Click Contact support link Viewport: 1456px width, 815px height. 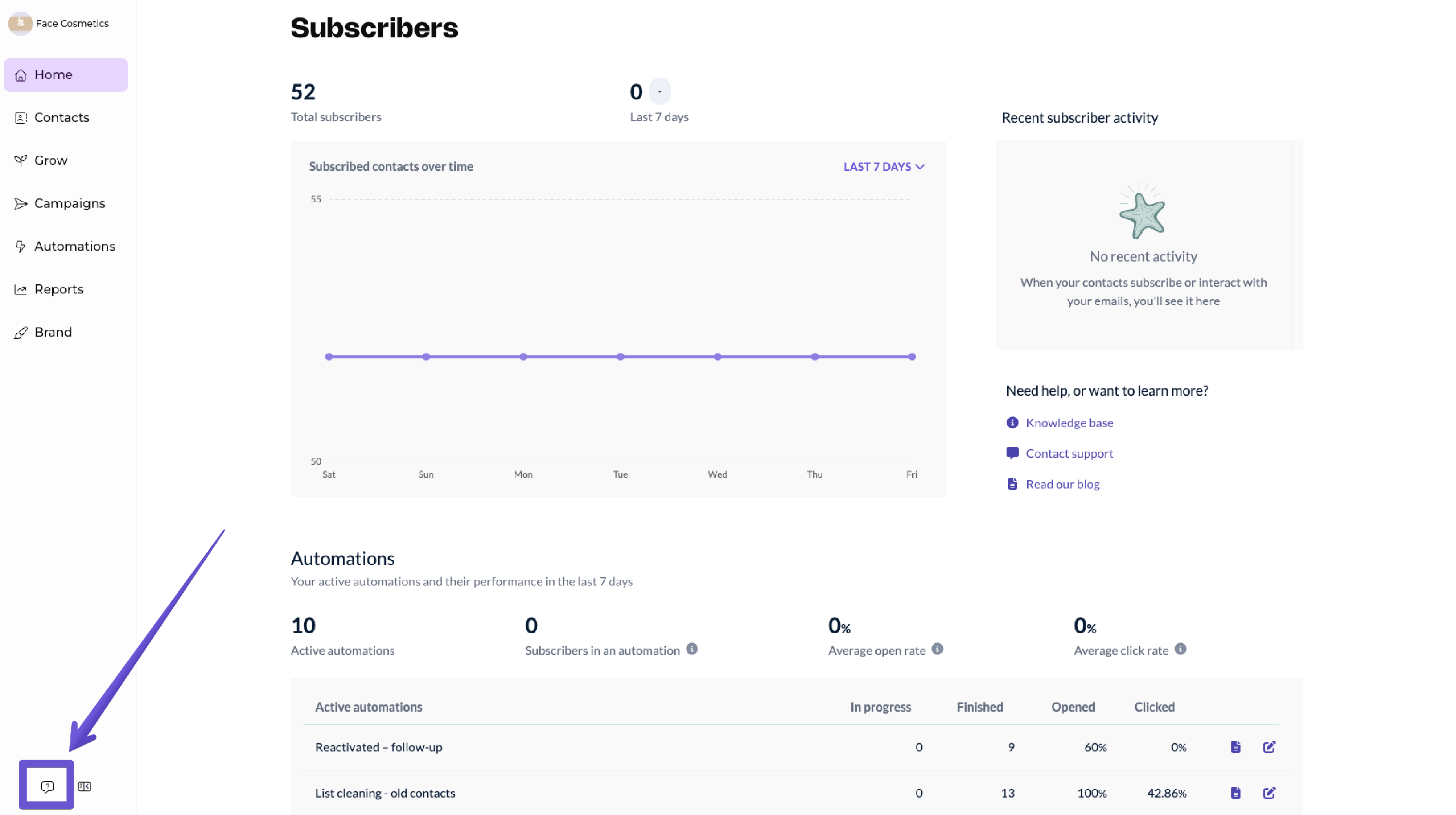pyautogui.click(x=1069, y=453)
